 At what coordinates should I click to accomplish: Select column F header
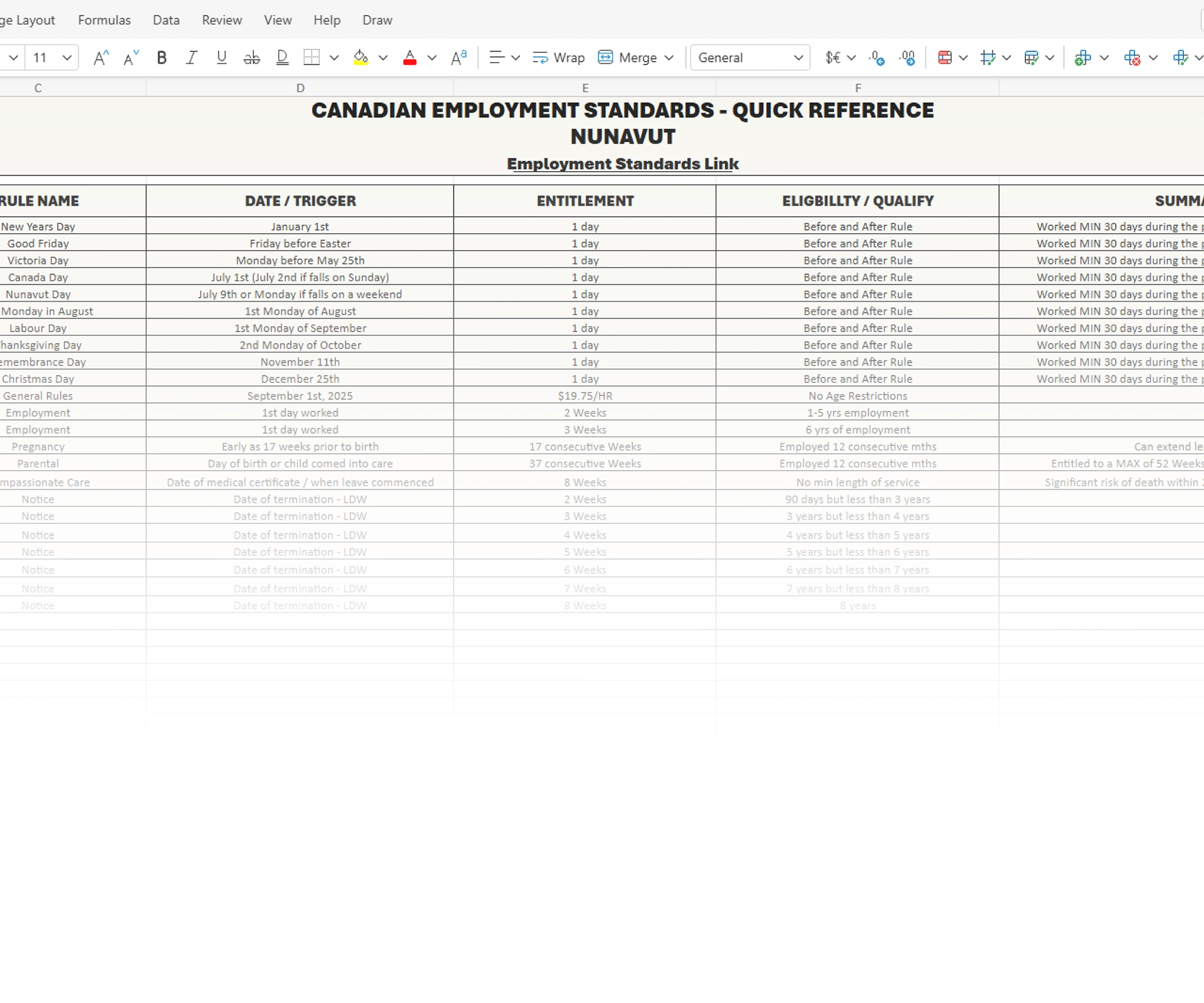point(858,88)
